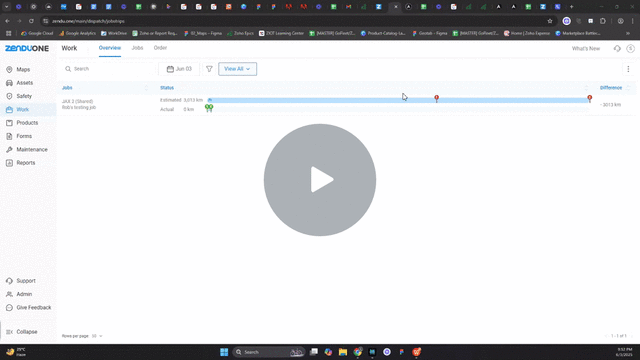The image size is (640, 360).
Task: Click Give Feedback in the sidebar
Action: [x=33, y=307]
